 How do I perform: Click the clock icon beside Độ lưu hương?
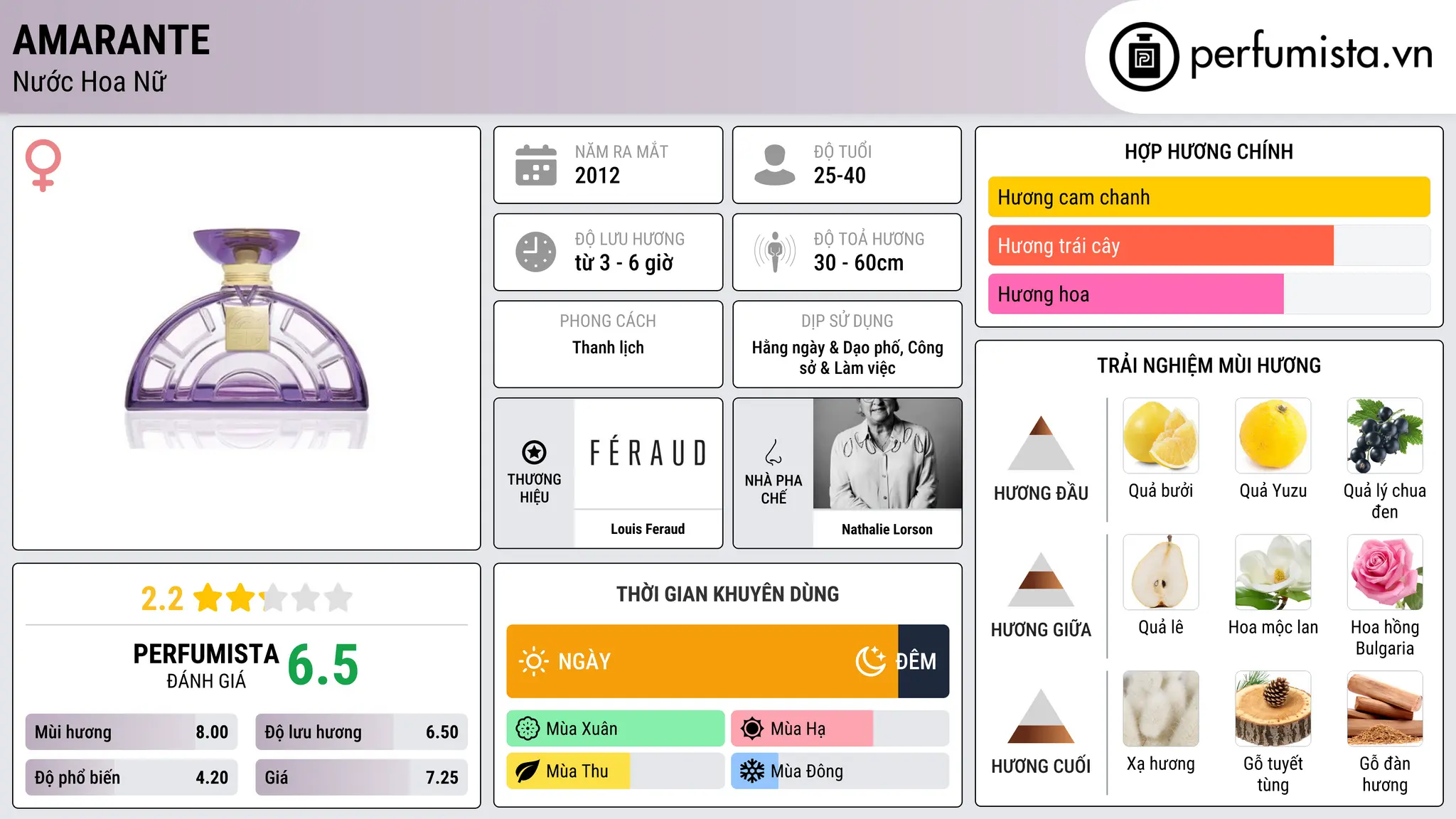(536, 252)
